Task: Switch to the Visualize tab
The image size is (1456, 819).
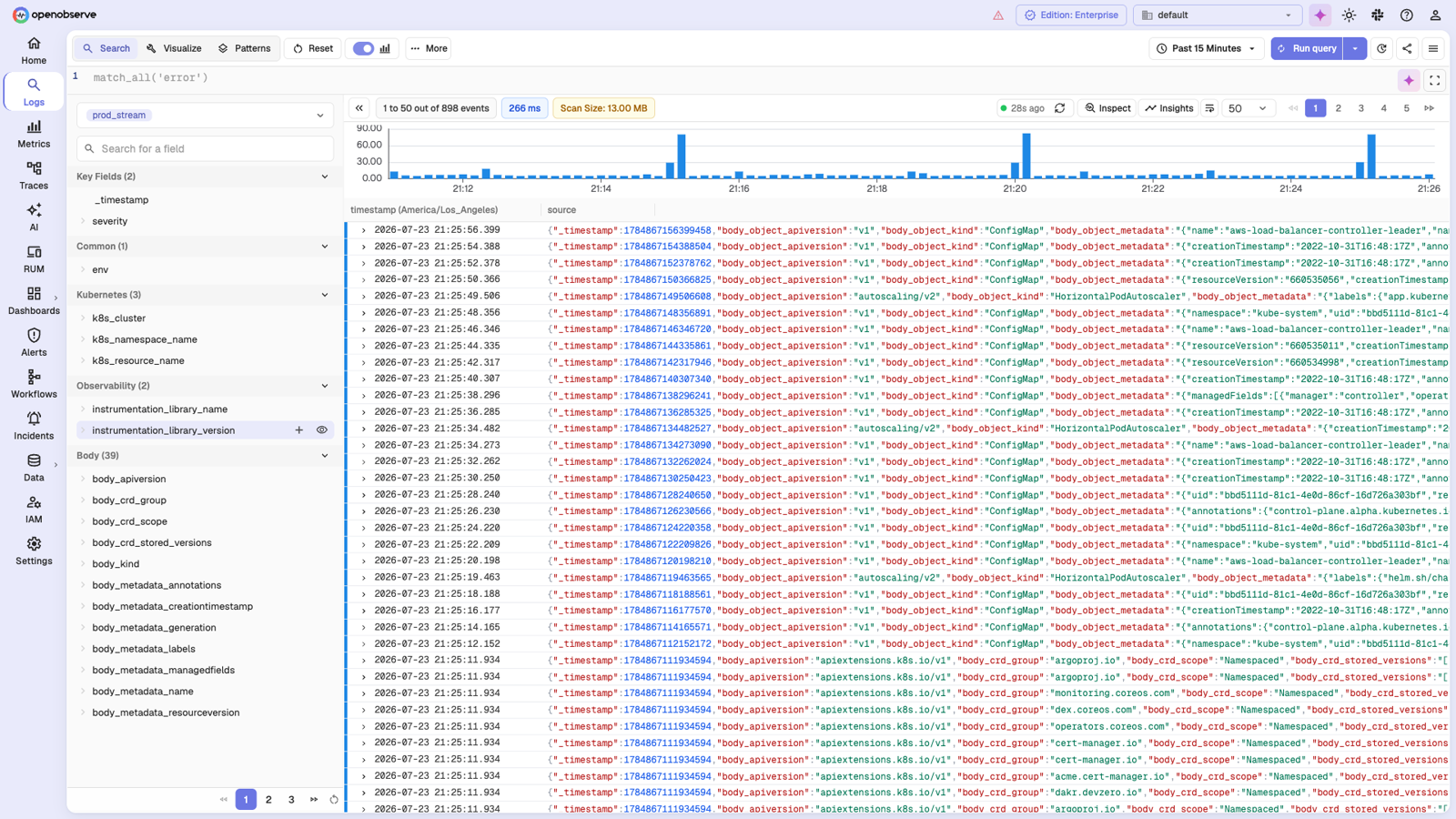Action: [x=174, y=48]
